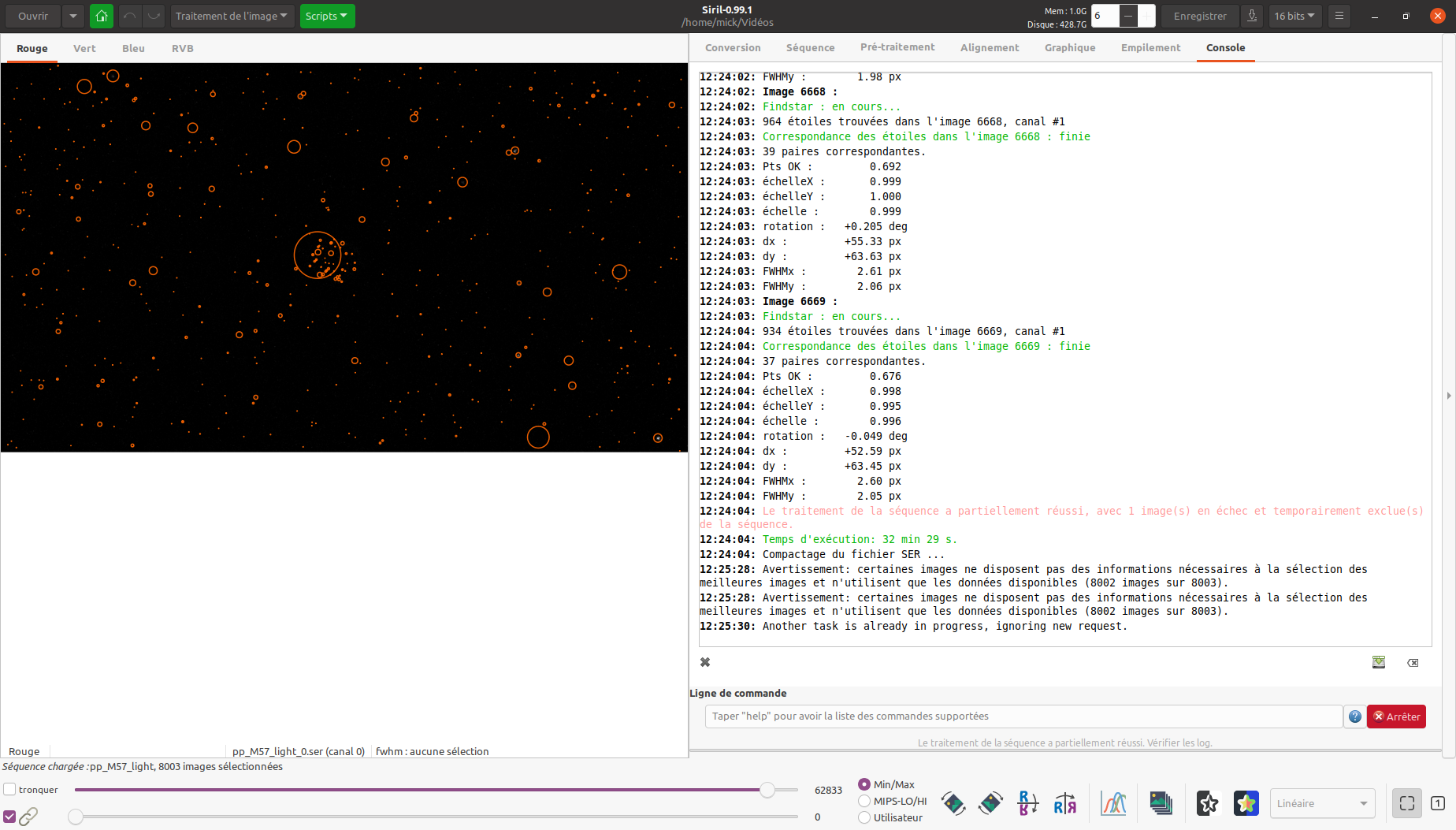Open the Alignement tab
Viewport: 1456px width, 830px height.
(x=990, y=47)
